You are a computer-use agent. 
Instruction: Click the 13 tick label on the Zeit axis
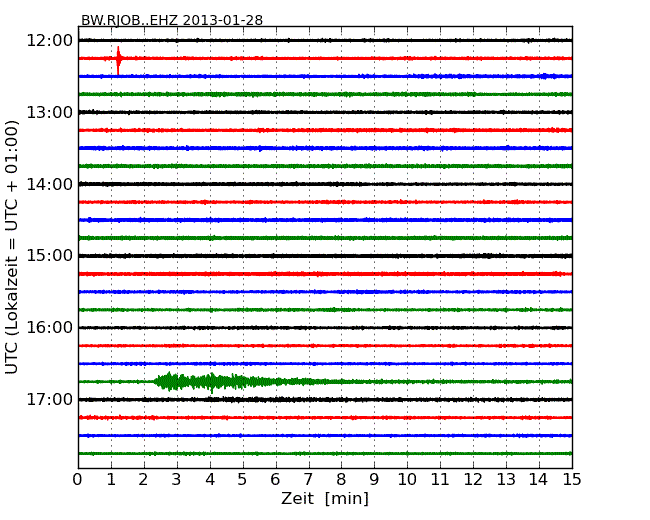506,480
